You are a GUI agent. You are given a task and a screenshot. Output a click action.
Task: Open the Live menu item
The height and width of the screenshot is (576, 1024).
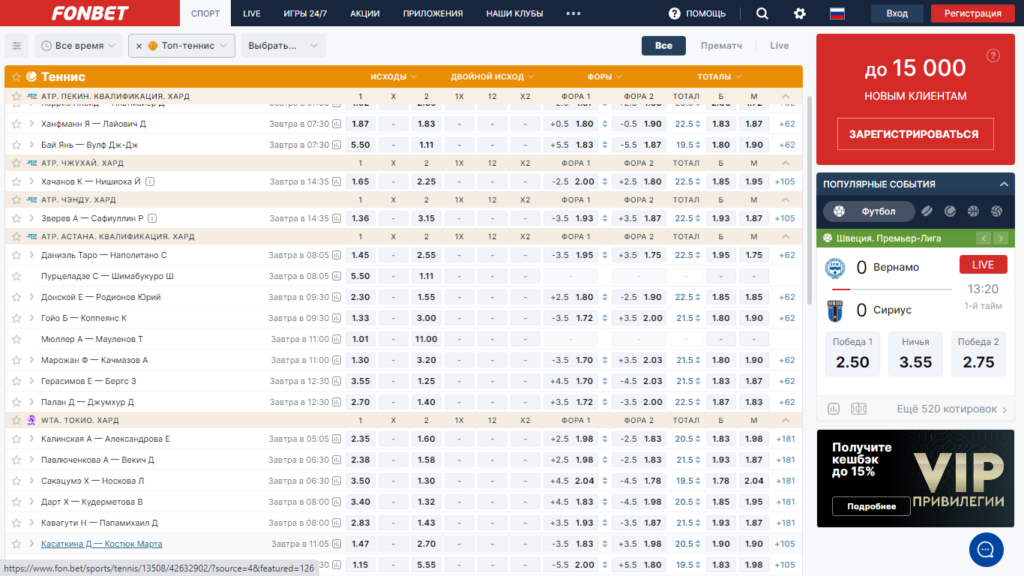pos(251,13)
